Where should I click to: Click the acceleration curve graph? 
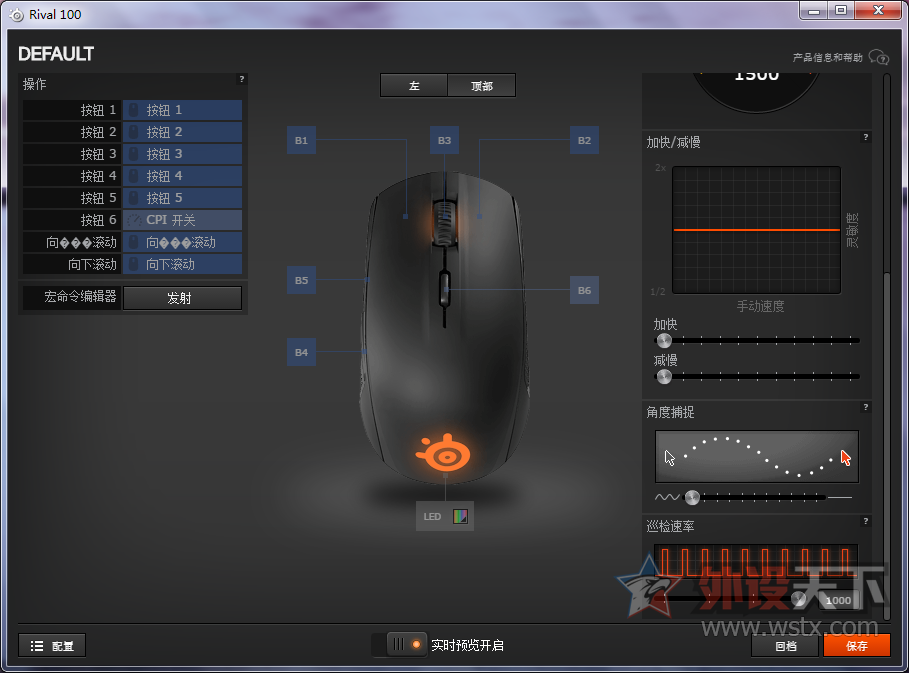tap(757, 230)
